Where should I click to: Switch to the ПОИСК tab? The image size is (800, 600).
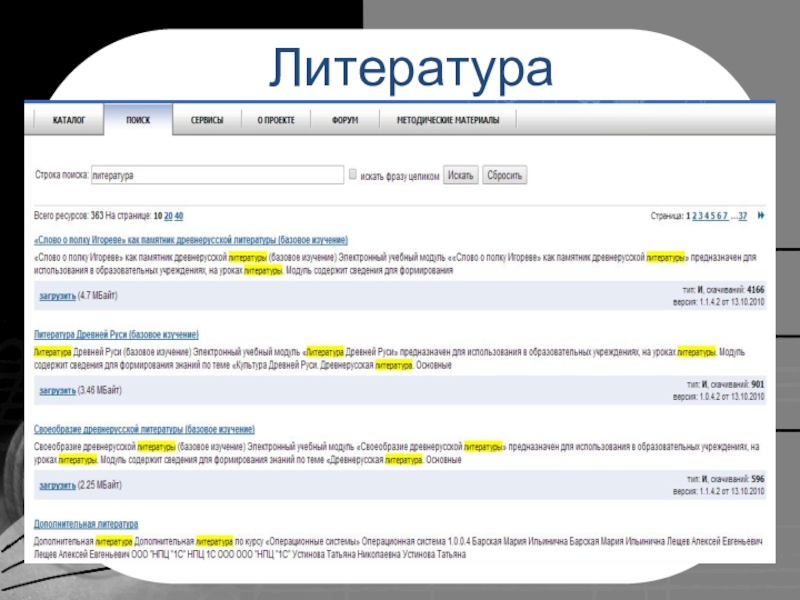[x=138, y=120]
